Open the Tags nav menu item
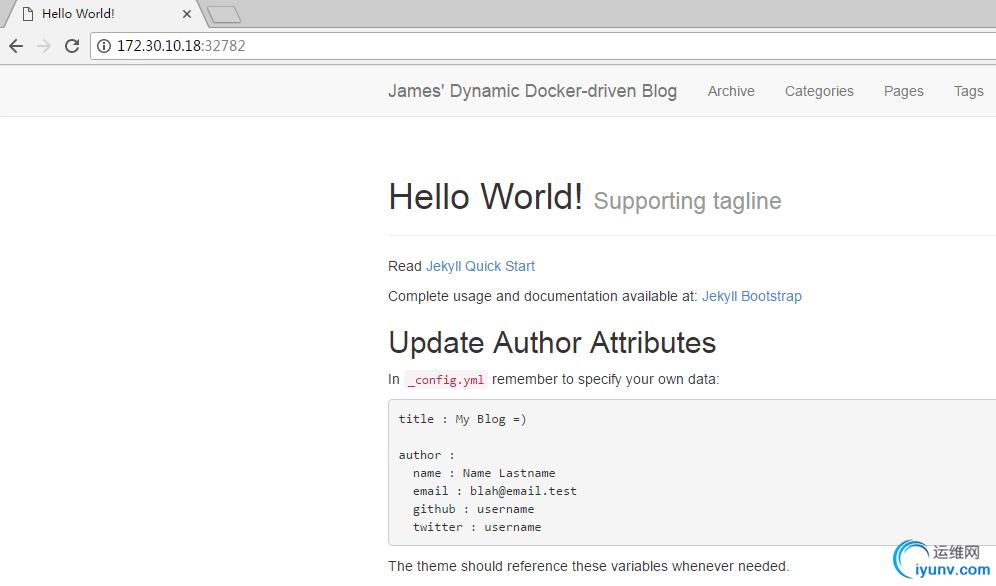996x586 pixels. click(x=968, y=91)
